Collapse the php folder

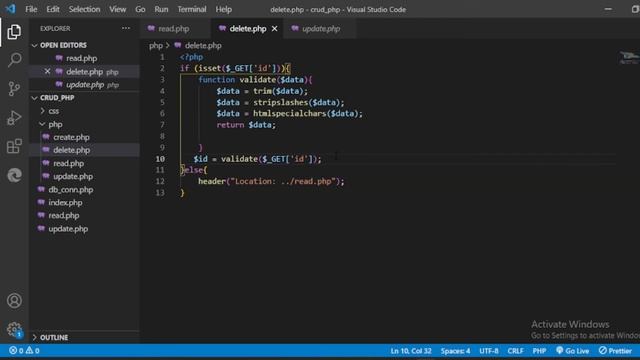(x=55, y=124)
